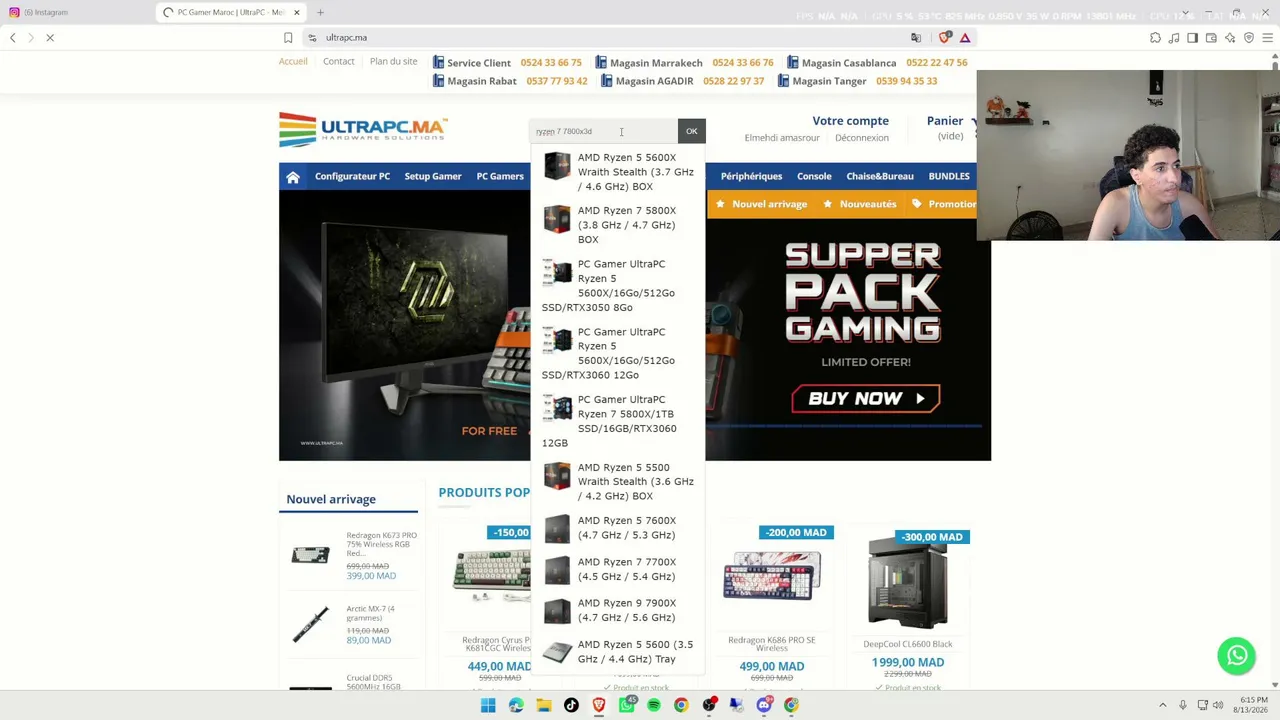Open the browser hamburger menu

[x=1268, y=38]
